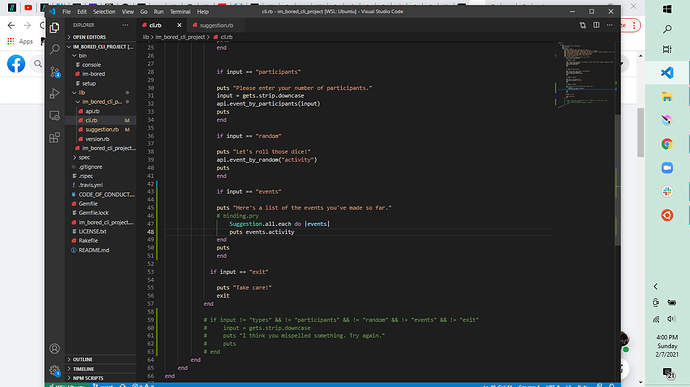Image resolution: width=690 pixels, height=387 pixels.
Task: Close the cli.rb editor tab
Action: click(x=179, y=25)
